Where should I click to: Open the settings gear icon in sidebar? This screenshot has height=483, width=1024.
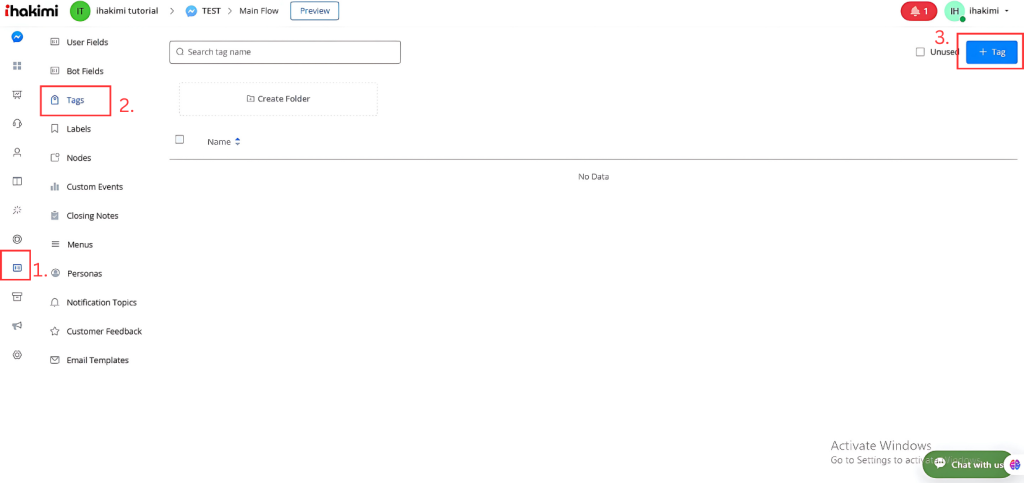[17, 355]
